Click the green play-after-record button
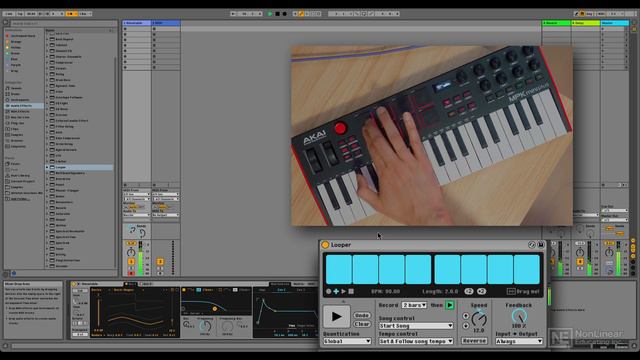The height and width of the screenshot is (360, 640). tap(449, 305)
